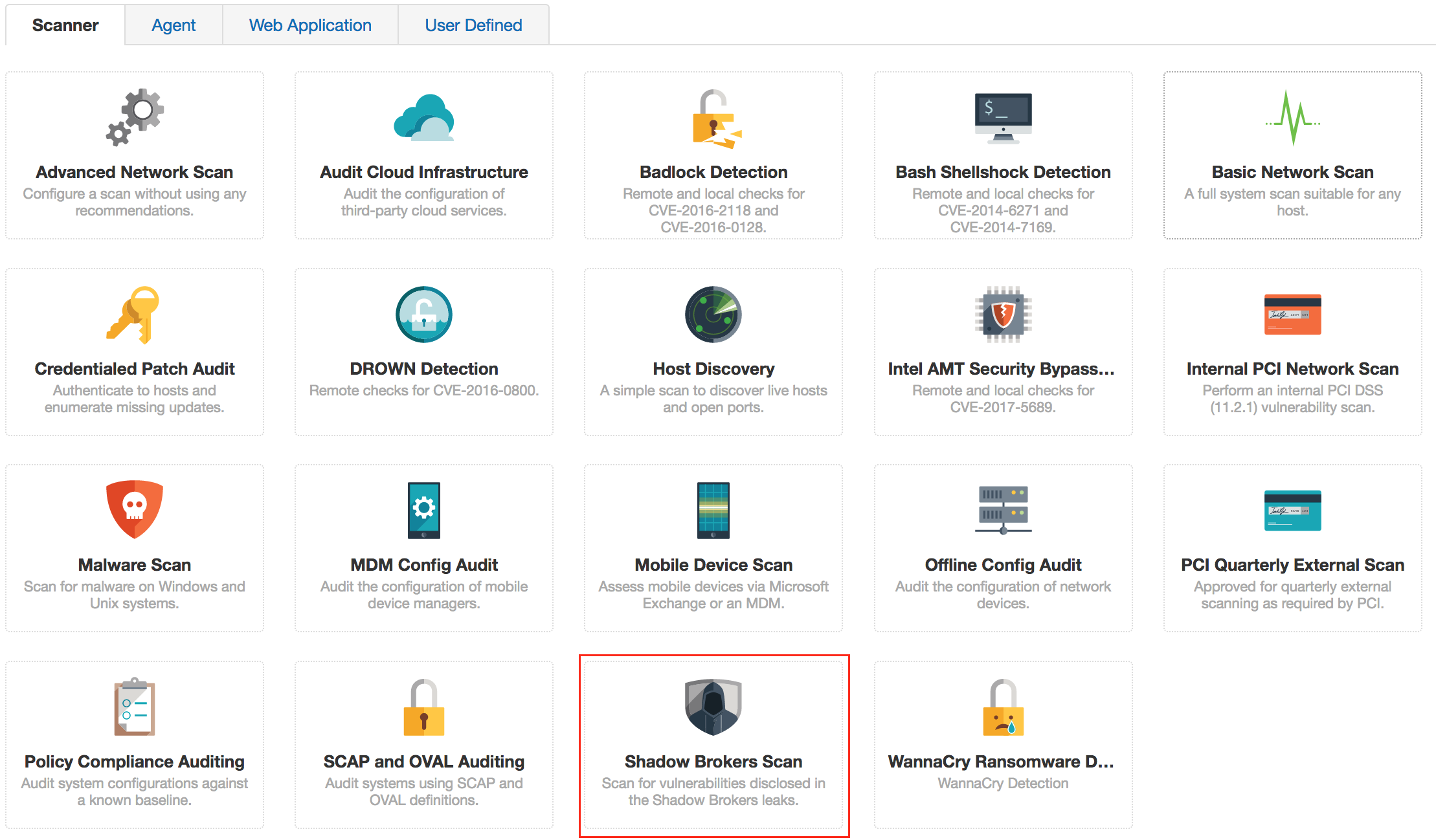Pick the Shadow Brokers Scan title

[713, 762]
